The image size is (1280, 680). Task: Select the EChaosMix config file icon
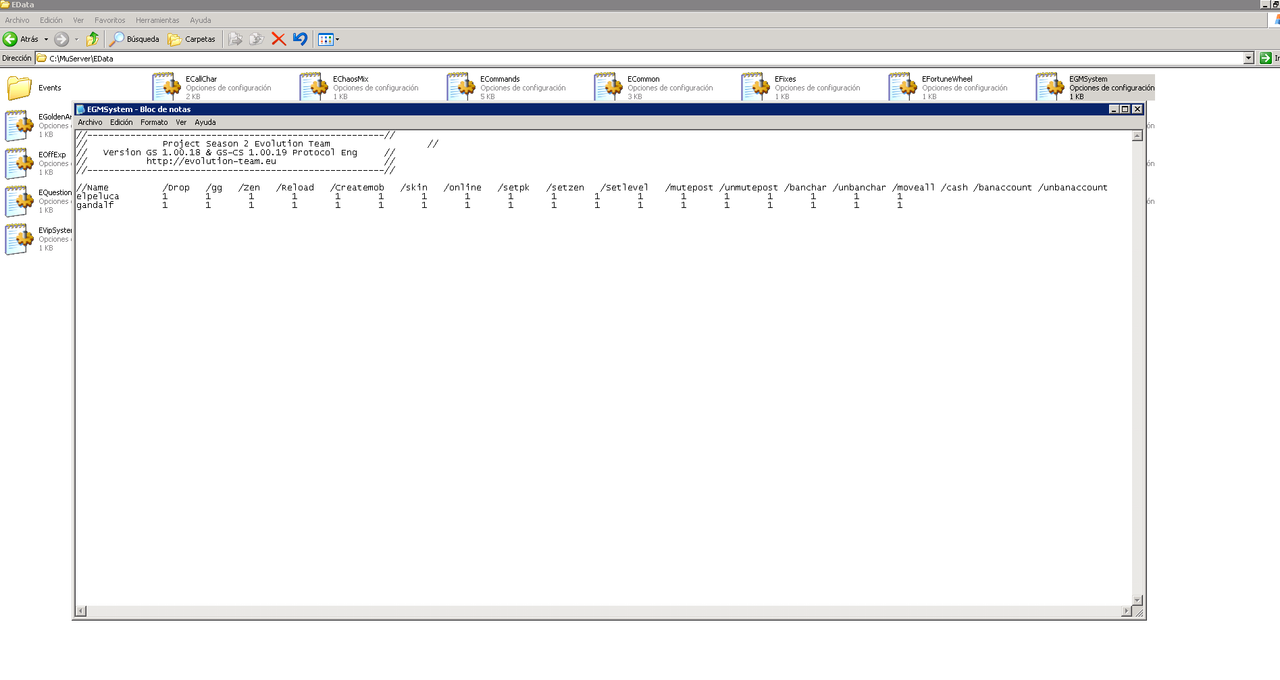[314, 87]
